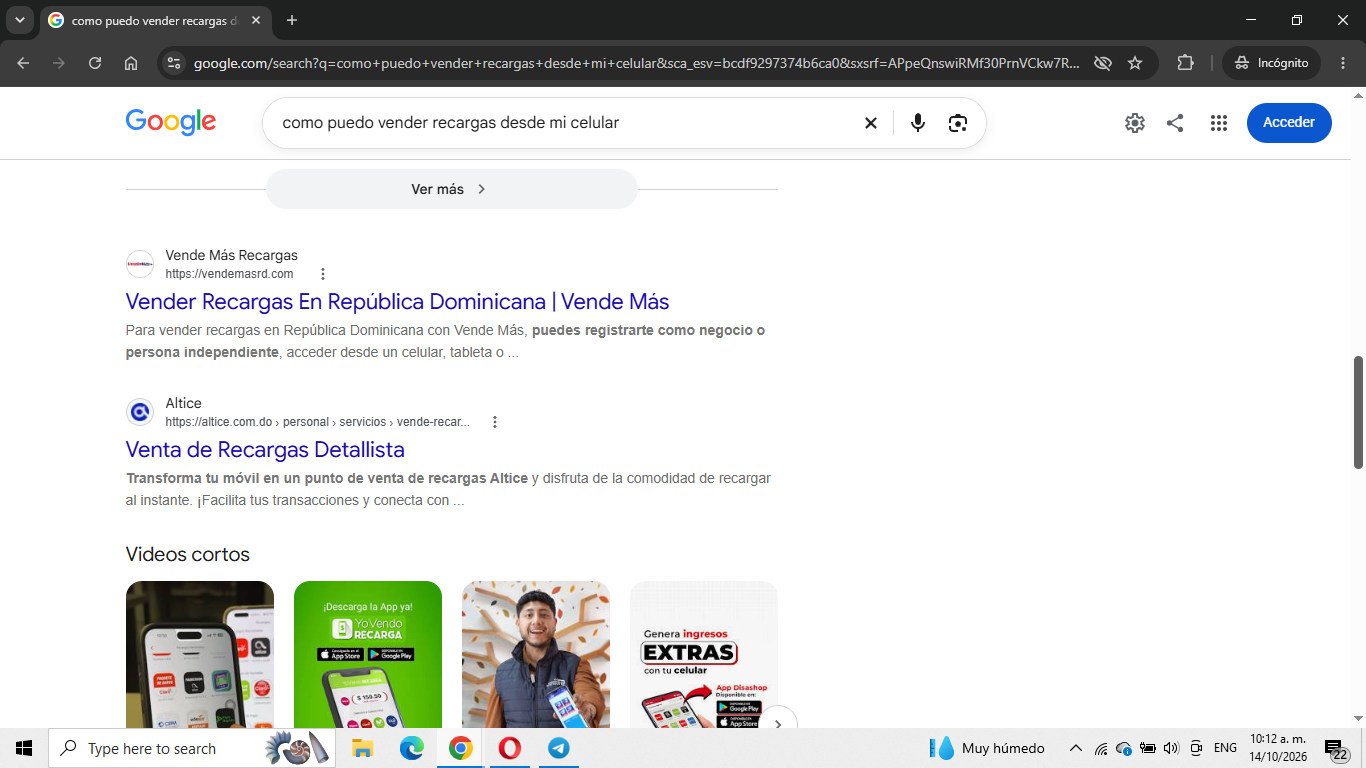Show hidden system tray icons
The width and height of the screenshot is (1366, 768).
[1076, 748]
